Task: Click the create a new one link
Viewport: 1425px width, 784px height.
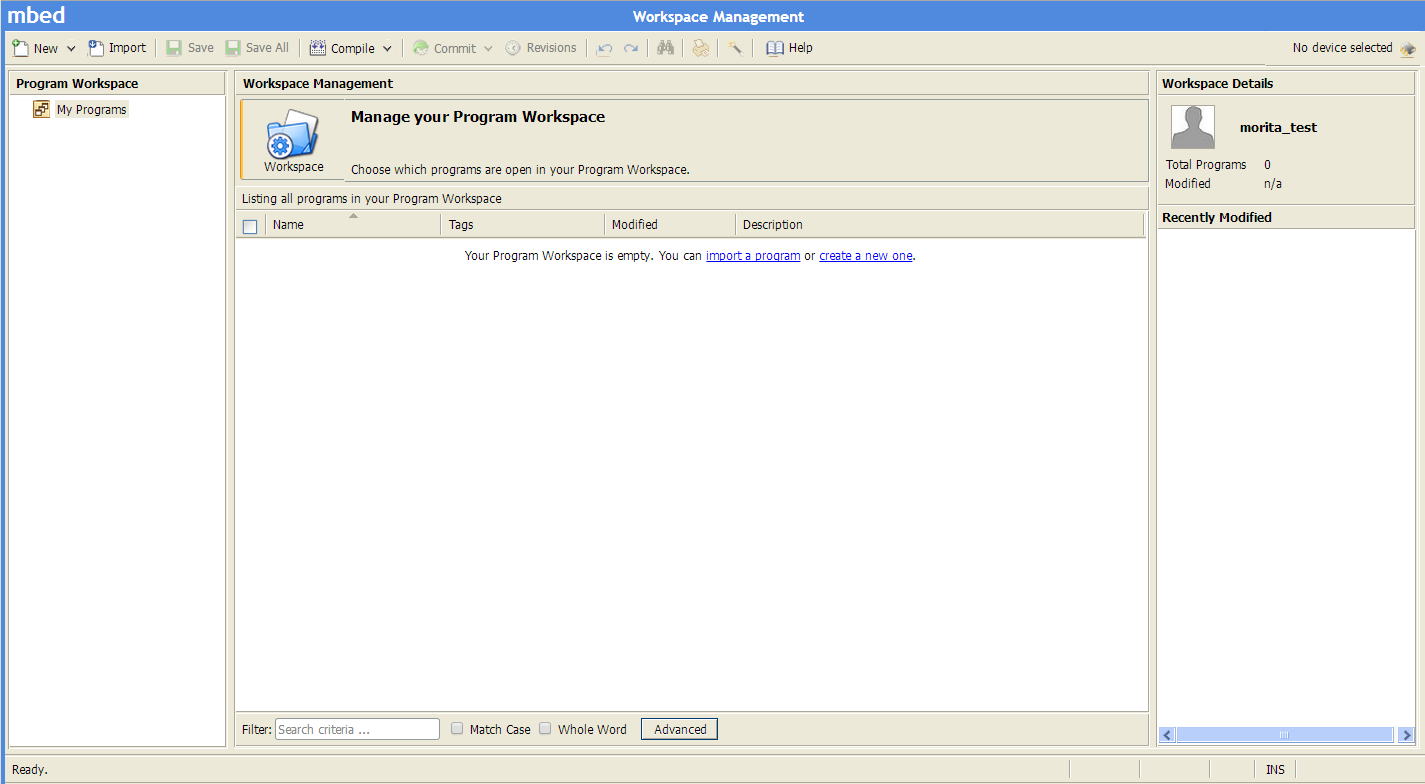Action: (x=866, y=256)
